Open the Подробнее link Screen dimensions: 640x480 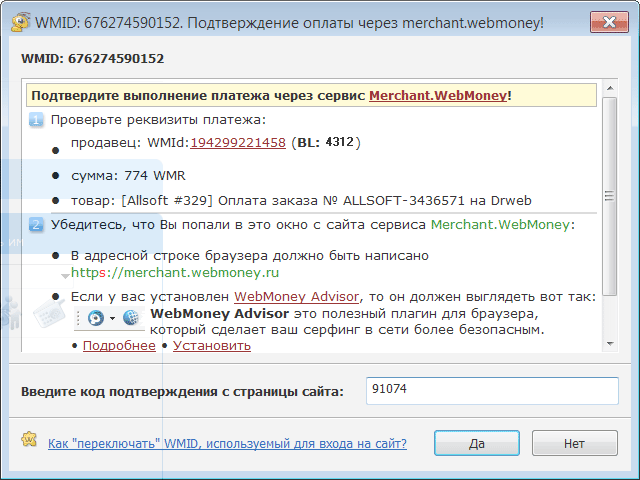point(119,346)
